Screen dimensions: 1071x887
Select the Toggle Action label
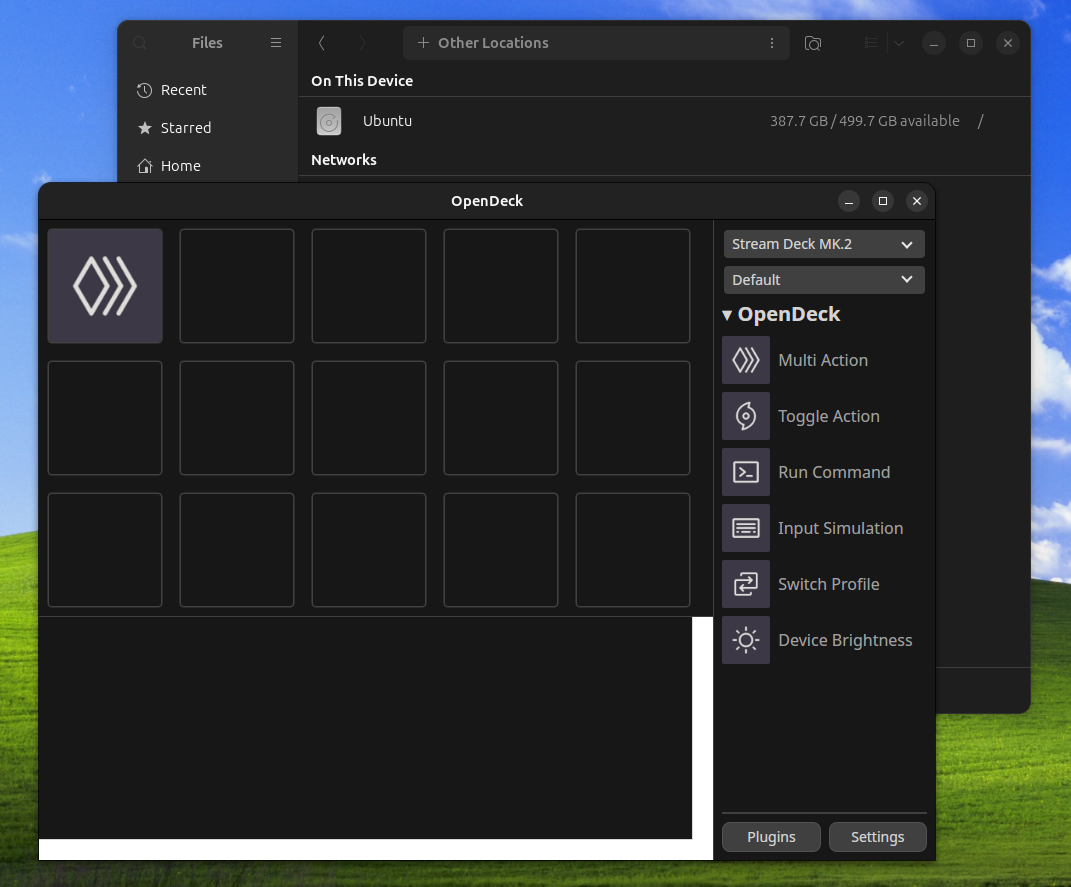tap(829, 416)
